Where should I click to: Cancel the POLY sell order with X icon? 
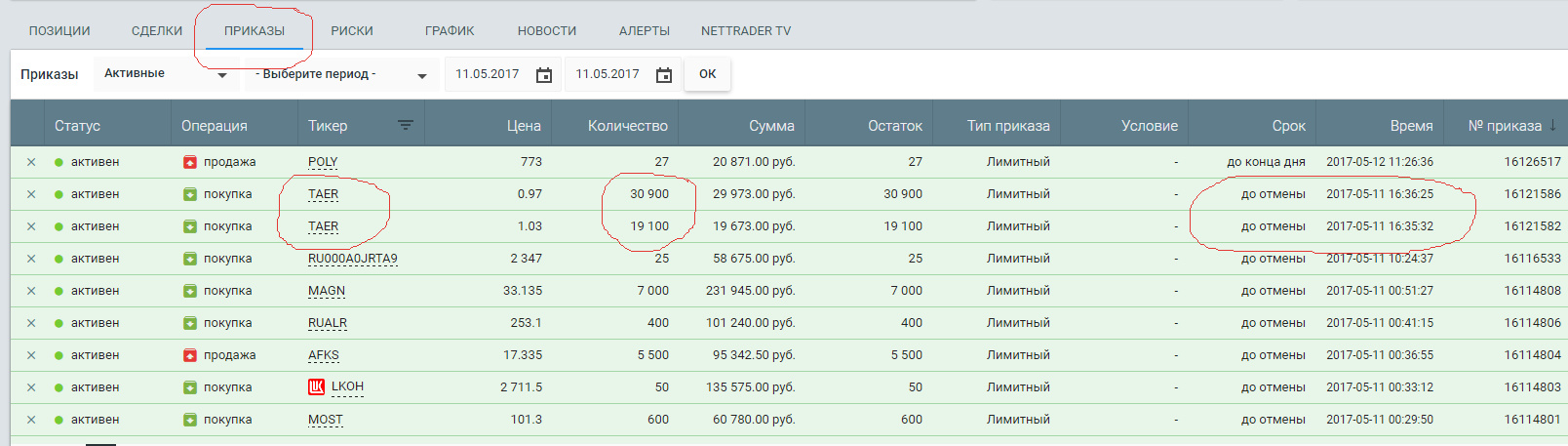(x=31, y=162)
